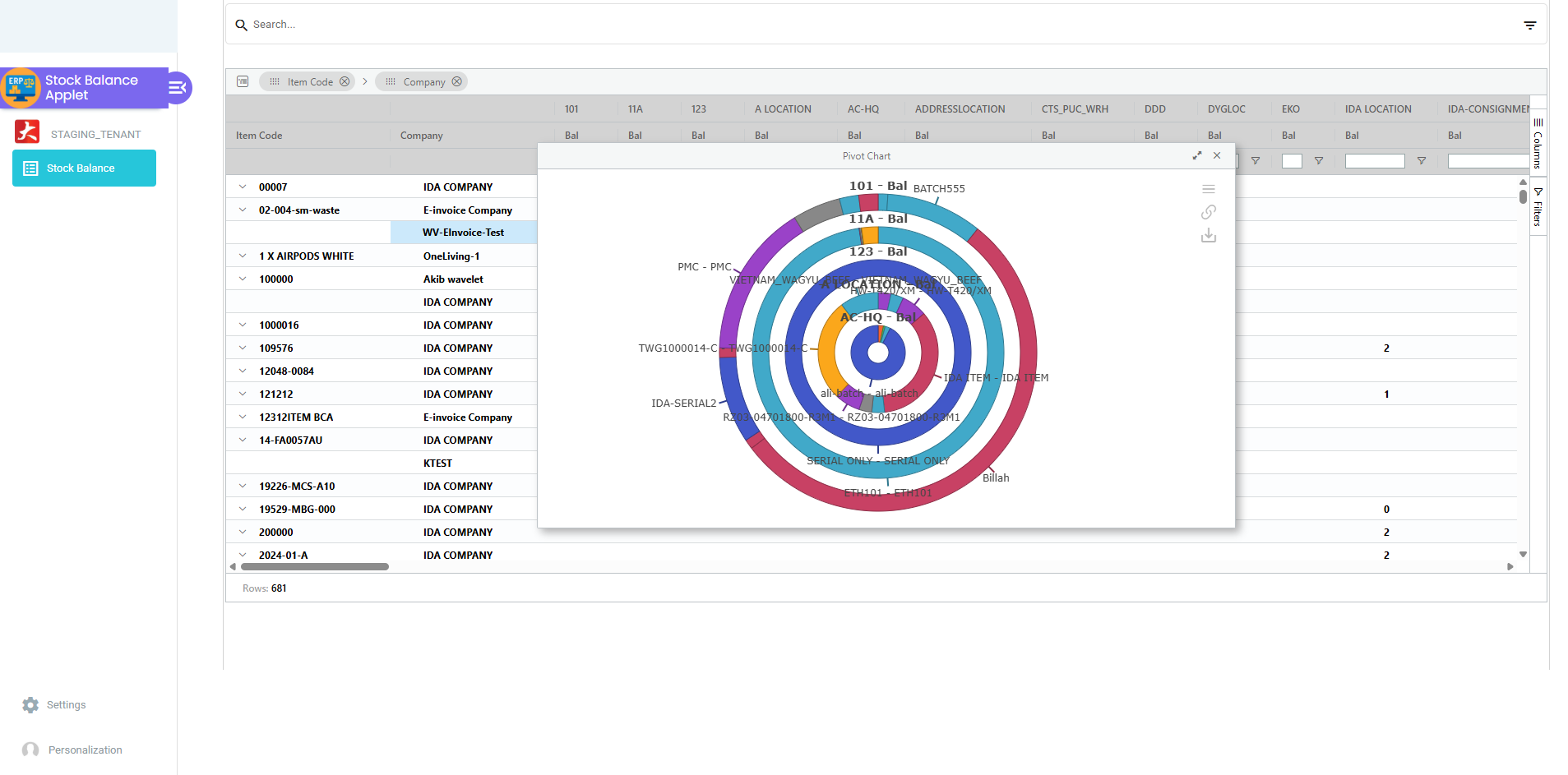Collapse the 1 X AIRPODS WHITE group
The height and width of the screenshot is (775, 1568).
tap(243, 256)
